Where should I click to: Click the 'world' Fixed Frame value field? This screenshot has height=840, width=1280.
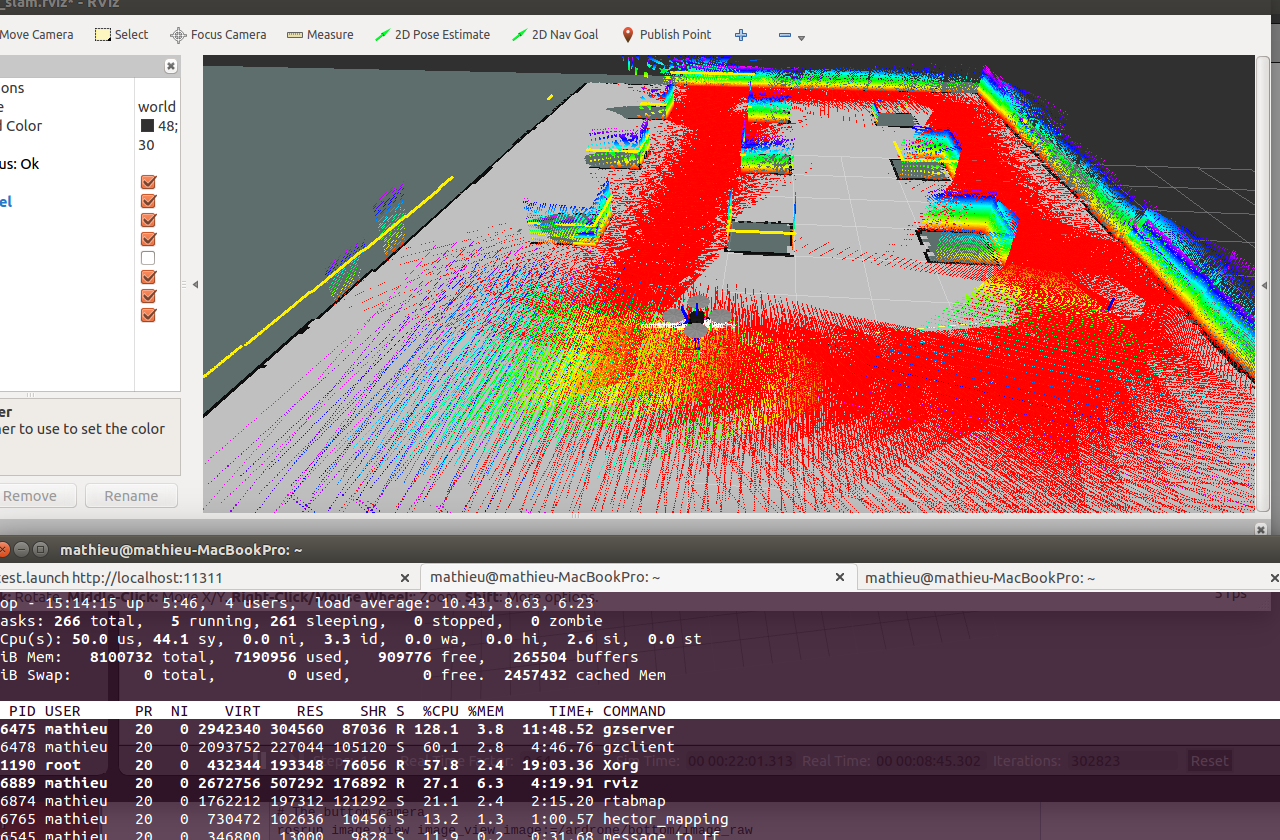(157, 106)
